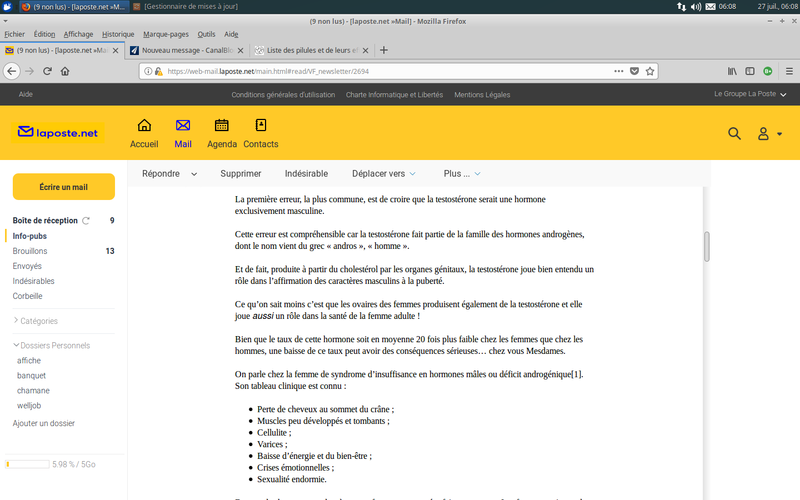Open the Plus ... dropdown
Image resolution: width=800 pixels, height=500 pixels.
(x=462, y=174)
